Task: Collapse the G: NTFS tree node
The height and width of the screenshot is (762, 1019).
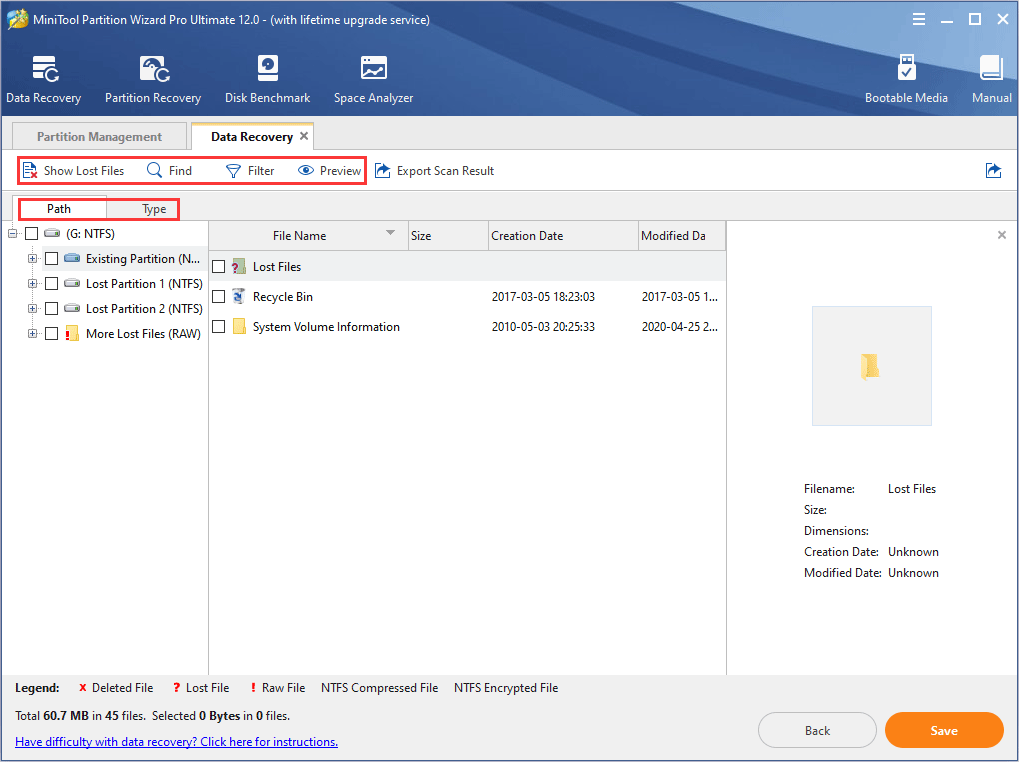Action: 12,233
